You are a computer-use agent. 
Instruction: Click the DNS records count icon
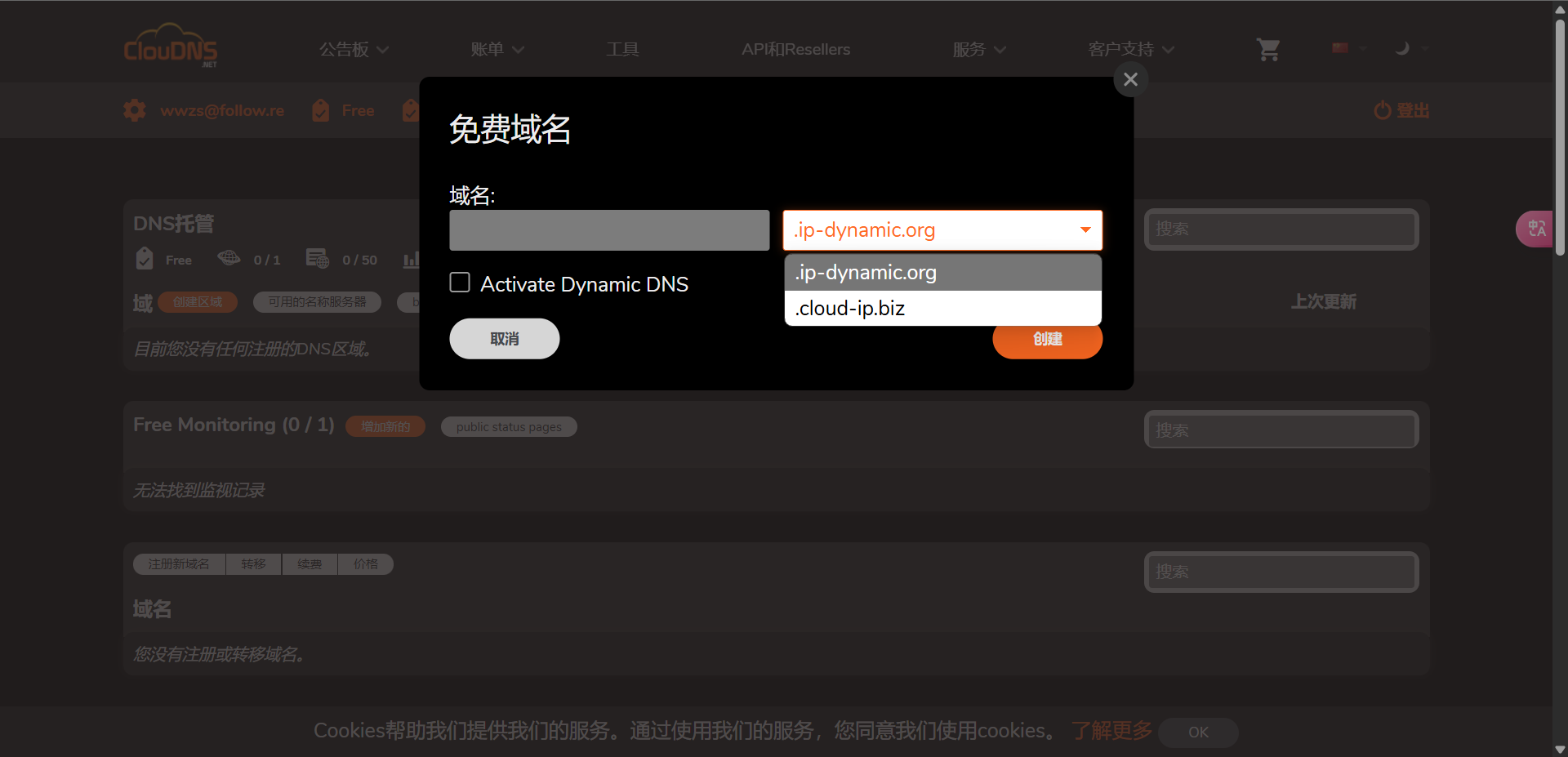[x=317, y=259]
